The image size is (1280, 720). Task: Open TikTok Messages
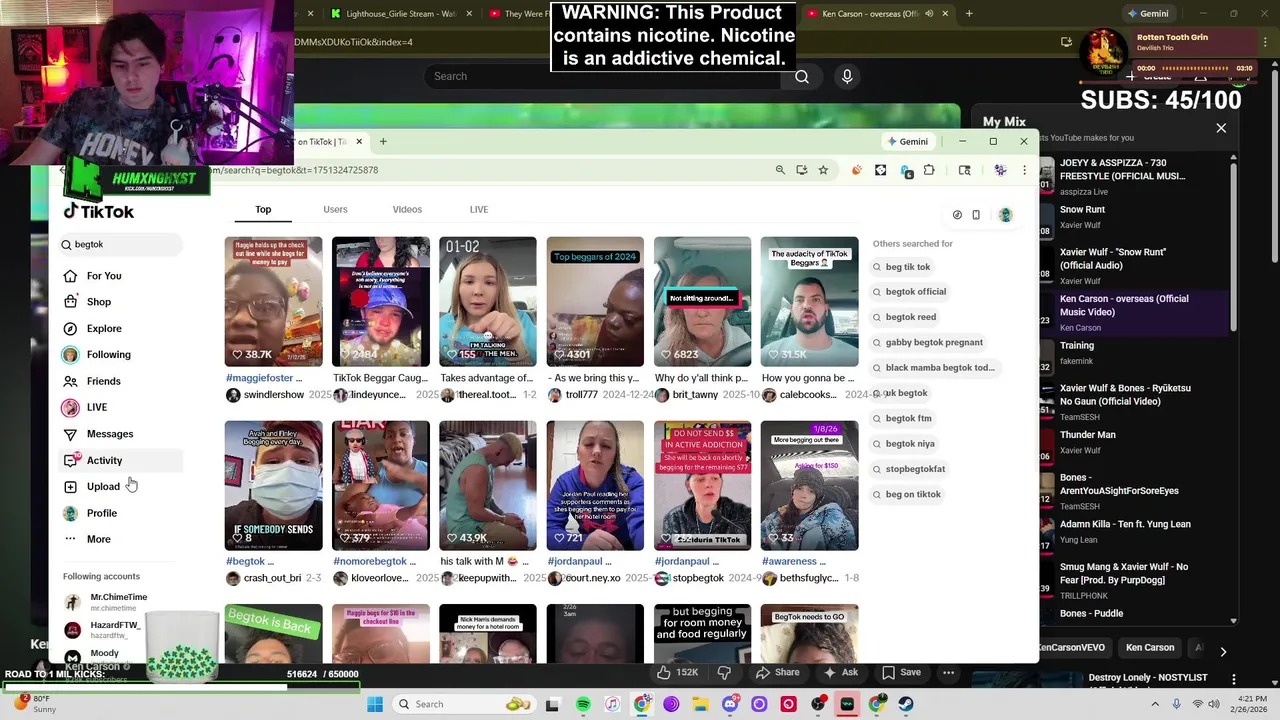(109, 434)
